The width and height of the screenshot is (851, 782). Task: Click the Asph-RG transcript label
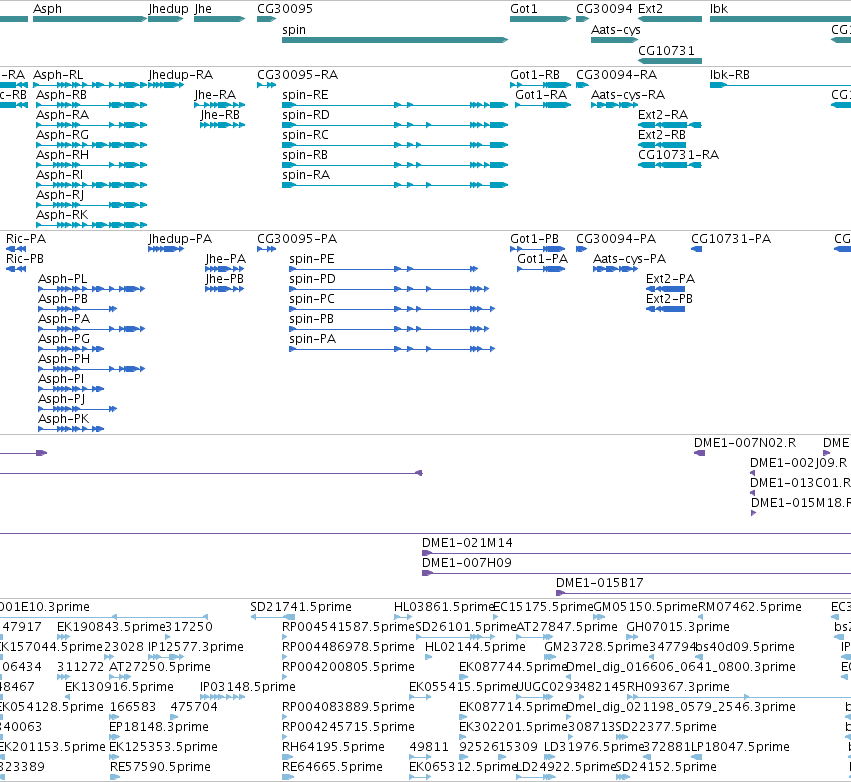(62, 135)
